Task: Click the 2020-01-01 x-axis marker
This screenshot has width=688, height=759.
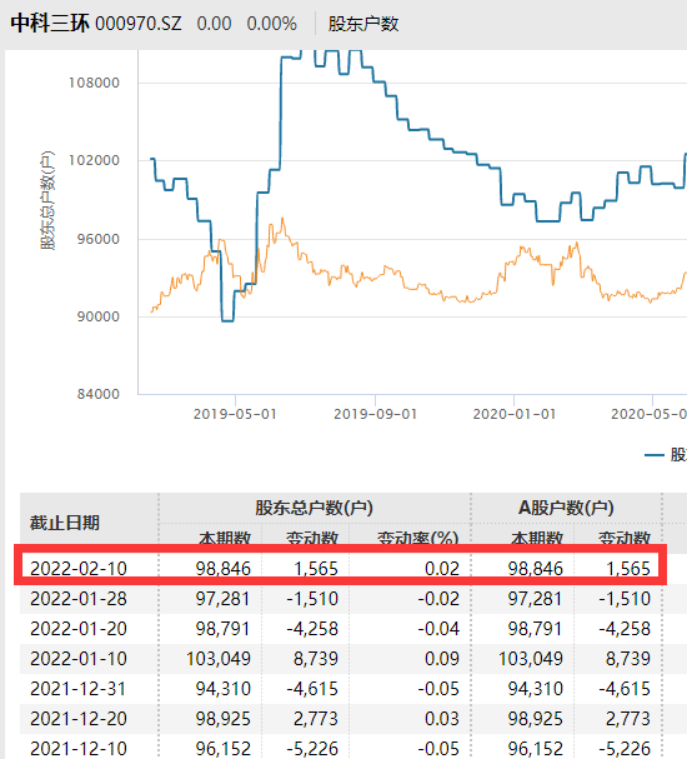Action: point(513,412)
